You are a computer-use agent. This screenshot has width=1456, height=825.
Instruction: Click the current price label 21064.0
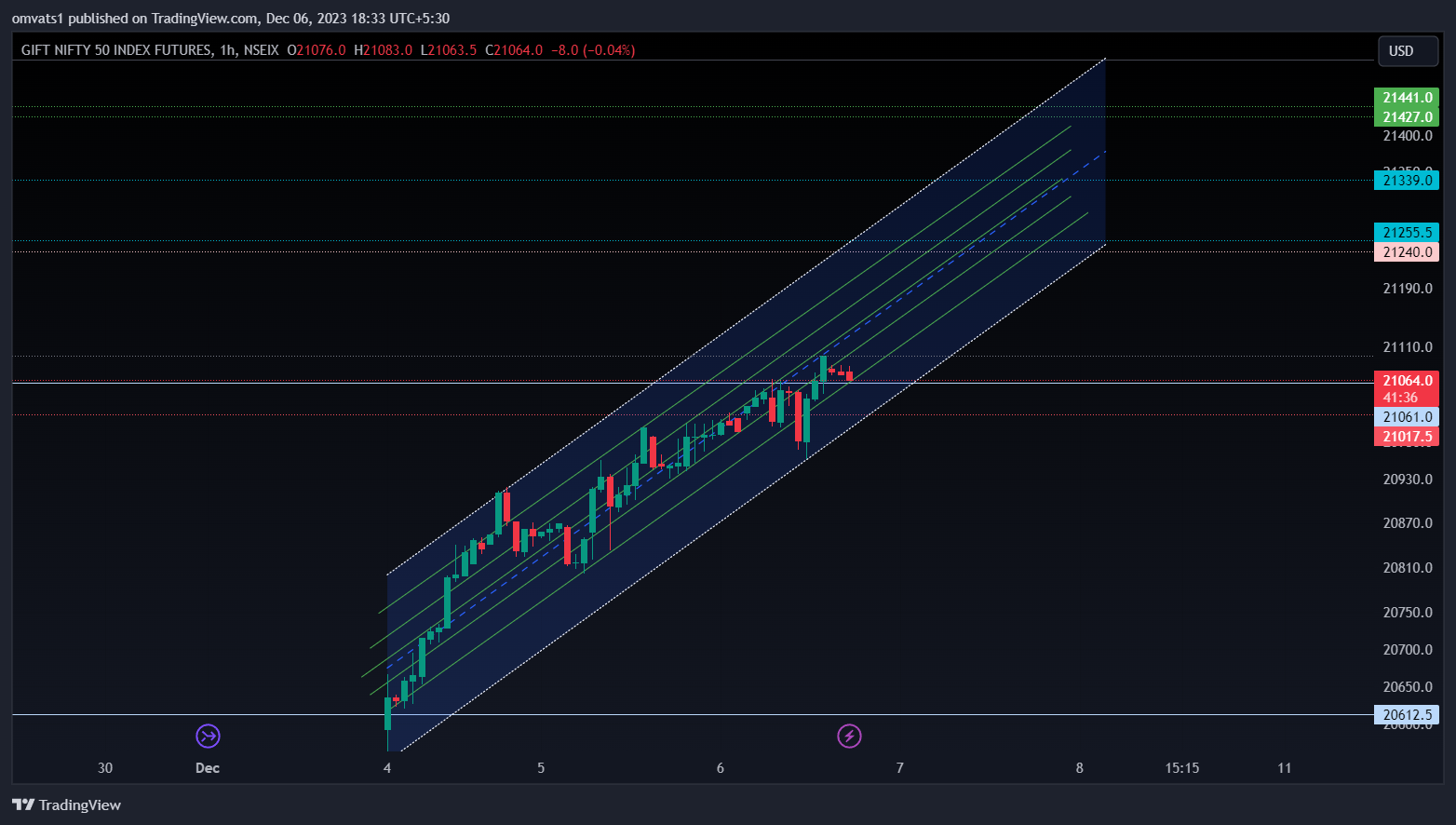1407,380
